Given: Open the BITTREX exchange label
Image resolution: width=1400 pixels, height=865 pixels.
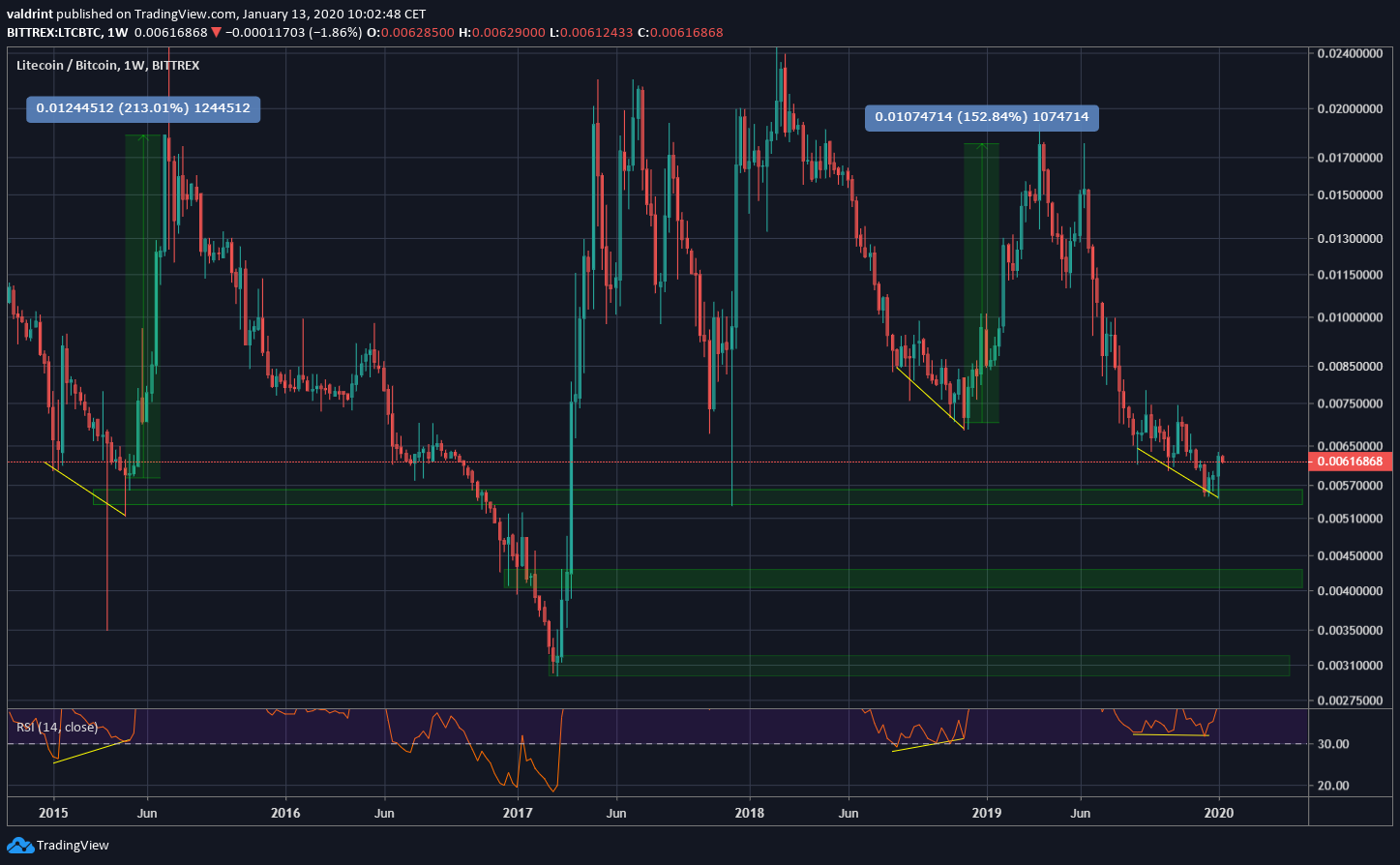Looking at the screenshot, I should coord(176,65).
